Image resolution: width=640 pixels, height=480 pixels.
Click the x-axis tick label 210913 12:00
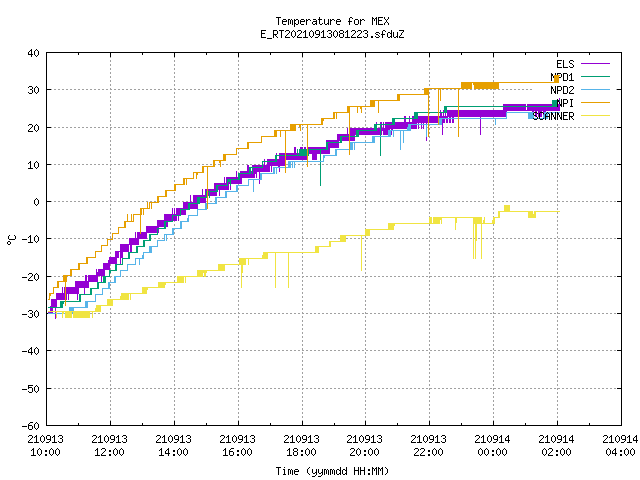[109, 446]
